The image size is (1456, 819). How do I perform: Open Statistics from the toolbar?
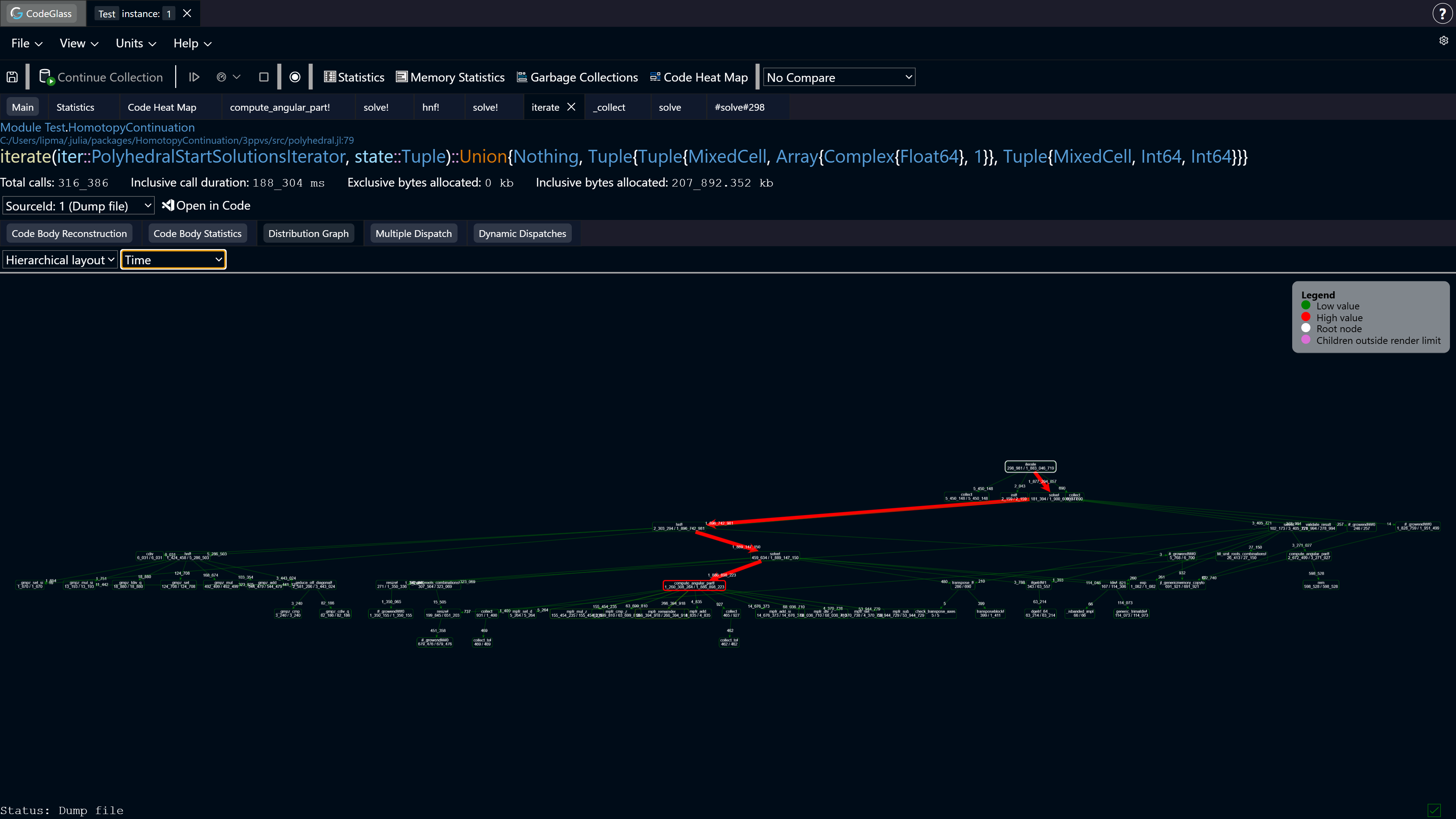(x=354, y=77)
